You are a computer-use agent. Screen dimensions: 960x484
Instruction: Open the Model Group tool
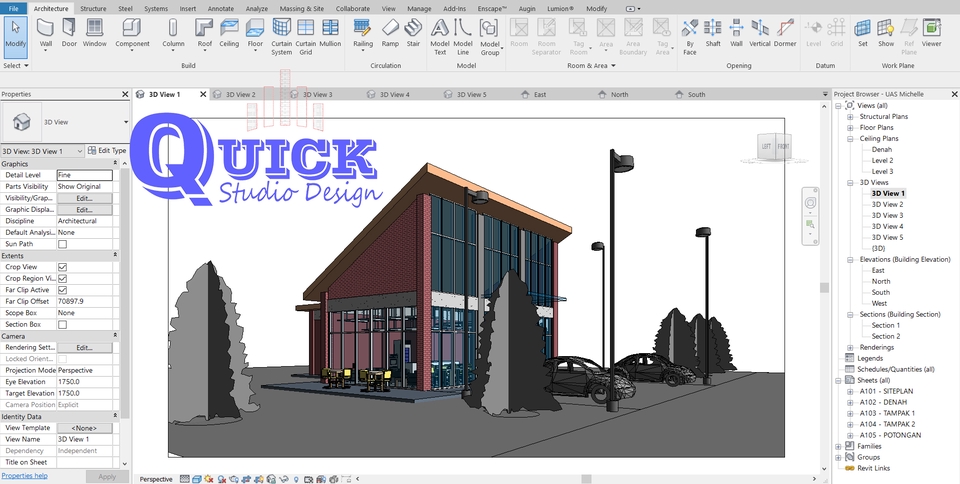489,37
